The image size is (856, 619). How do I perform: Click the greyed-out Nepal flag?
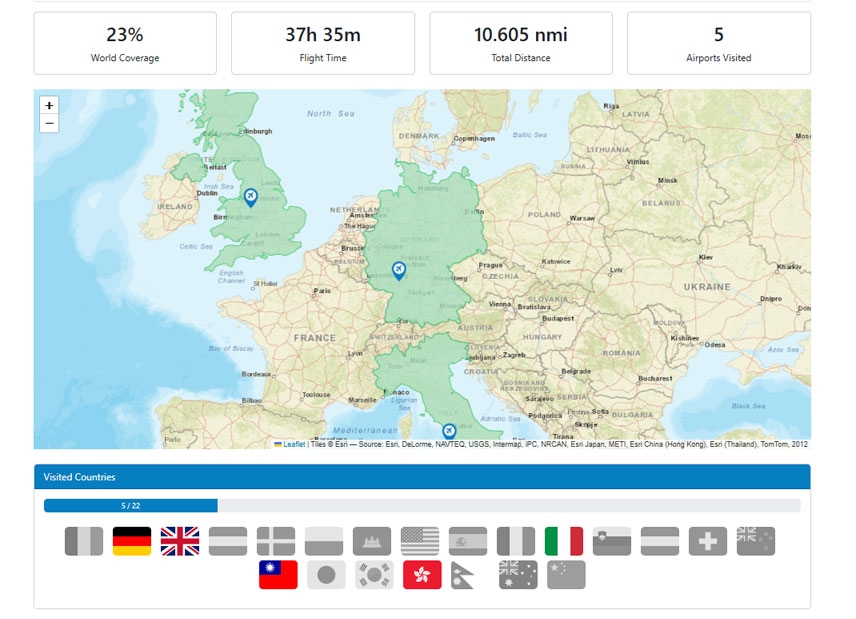[468, 575]
